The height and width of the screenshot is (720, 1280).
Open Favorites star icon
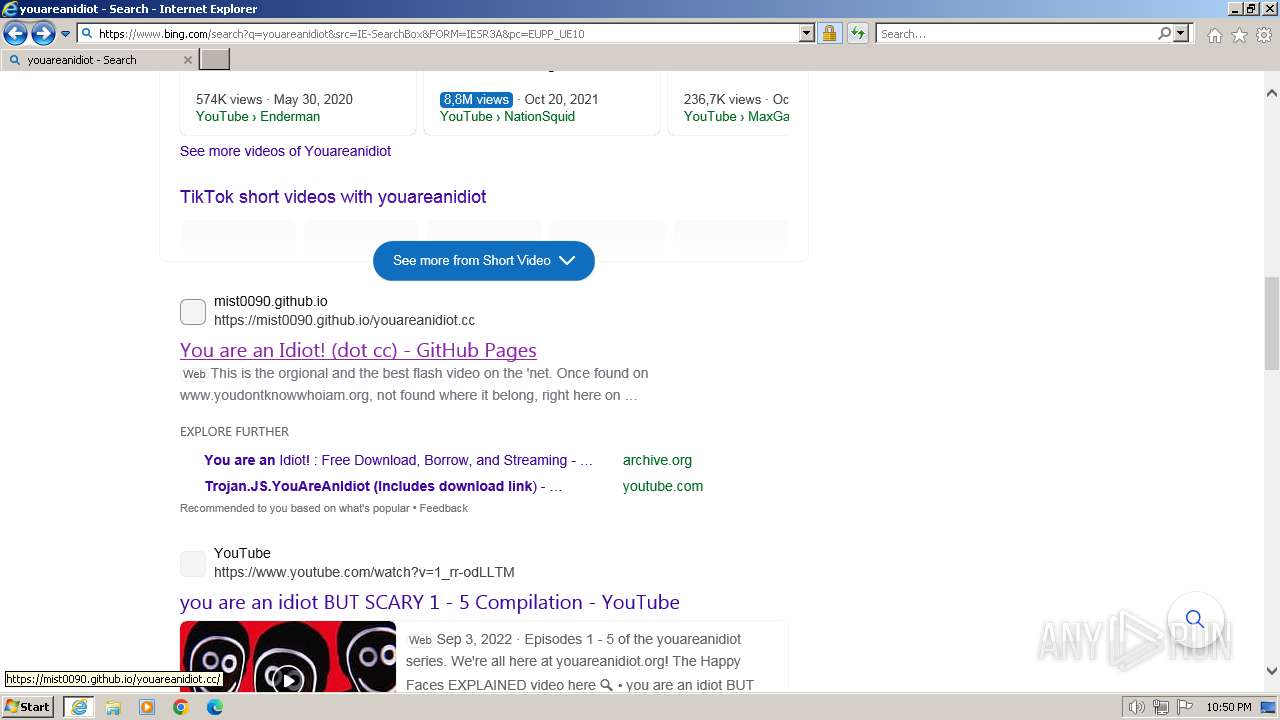click(1239, 35)
